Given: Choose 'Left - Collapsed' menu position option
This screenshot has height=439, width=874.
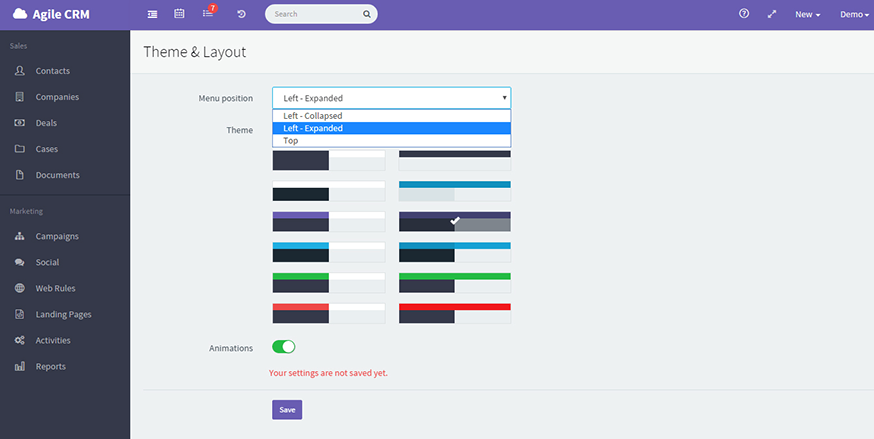Looking at the screenshot, I should point(313,116).
